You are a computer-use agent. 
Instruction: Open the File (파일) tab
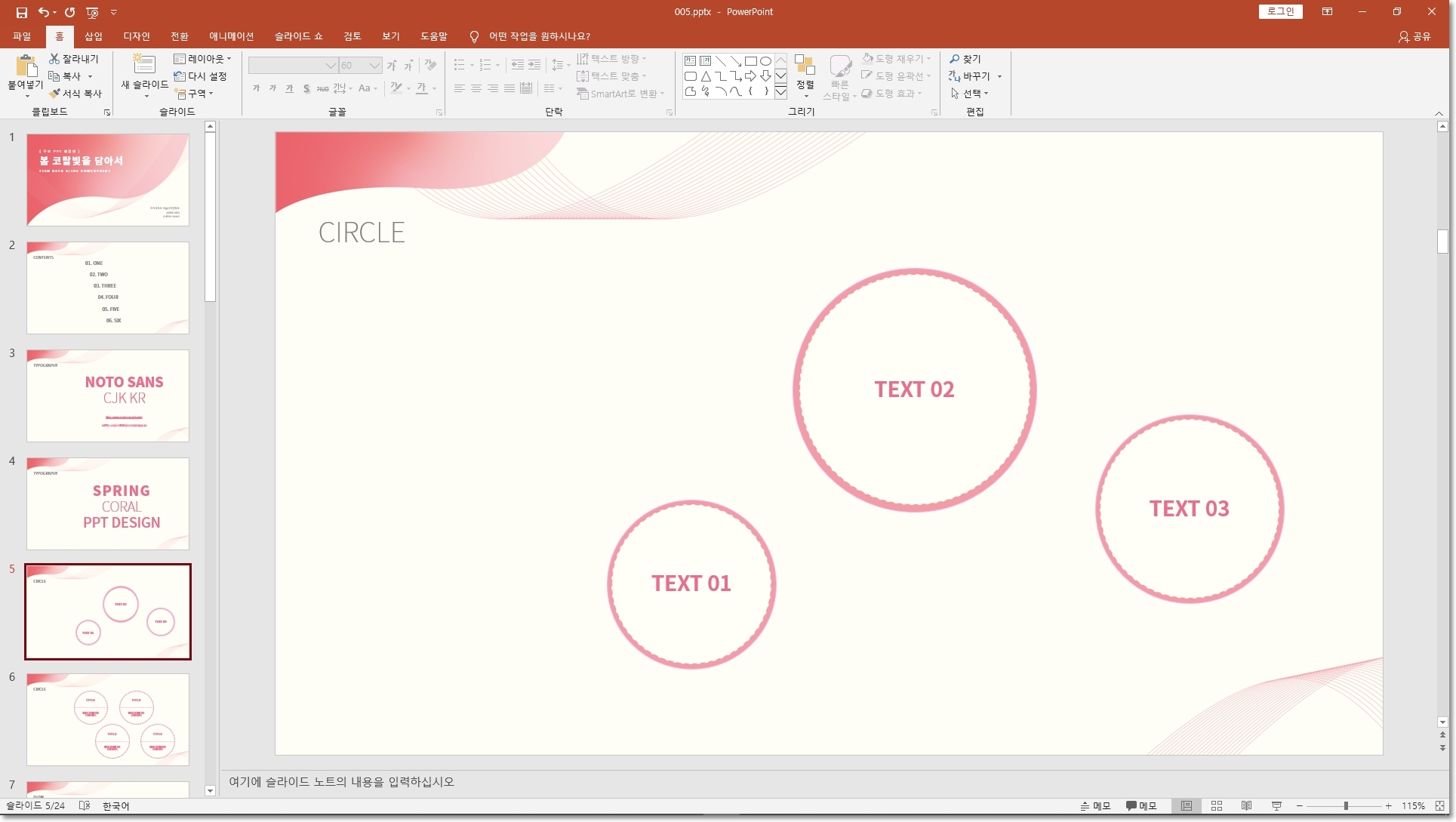click(22, 36)
